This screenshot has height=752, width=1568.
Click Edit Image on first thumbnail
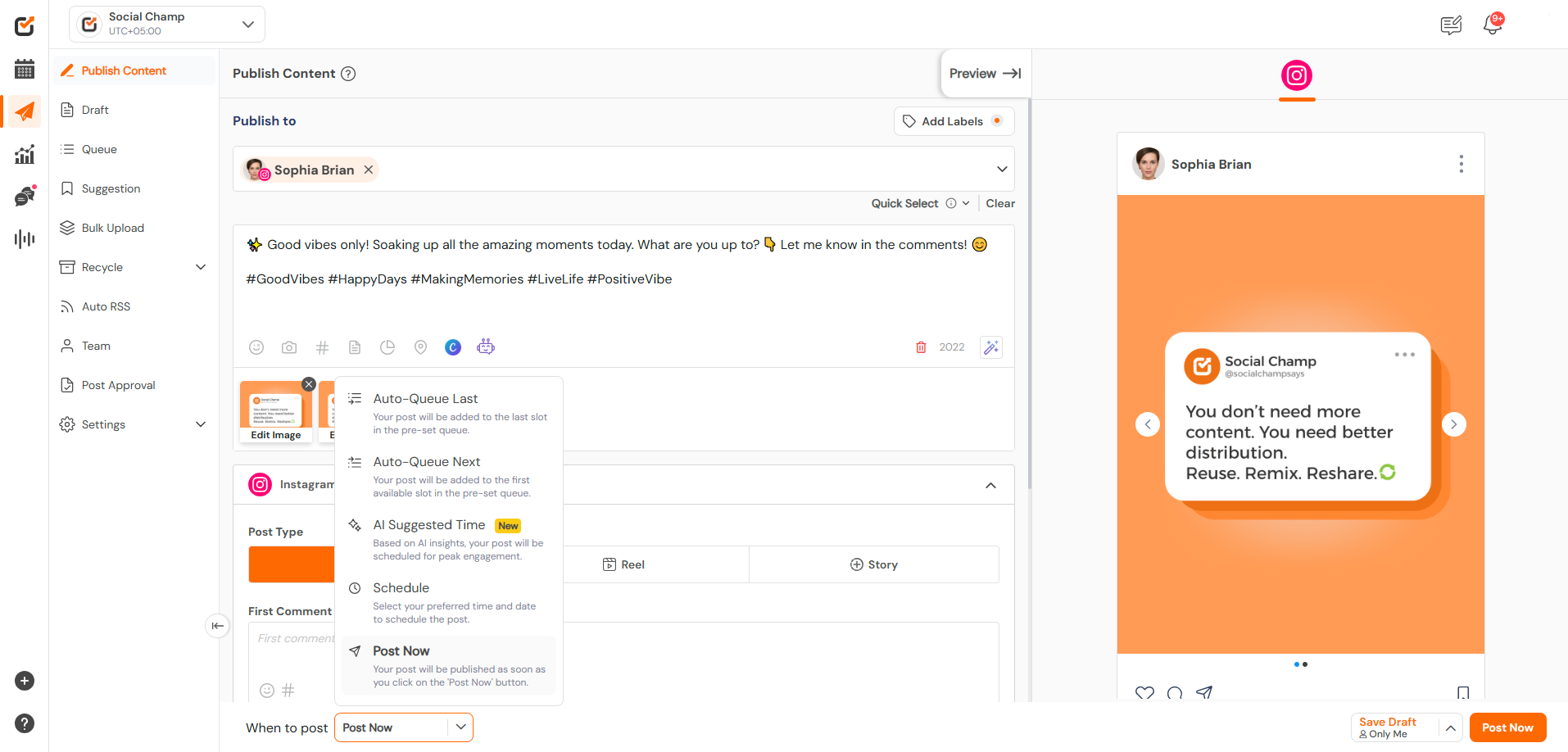[276, 435]
